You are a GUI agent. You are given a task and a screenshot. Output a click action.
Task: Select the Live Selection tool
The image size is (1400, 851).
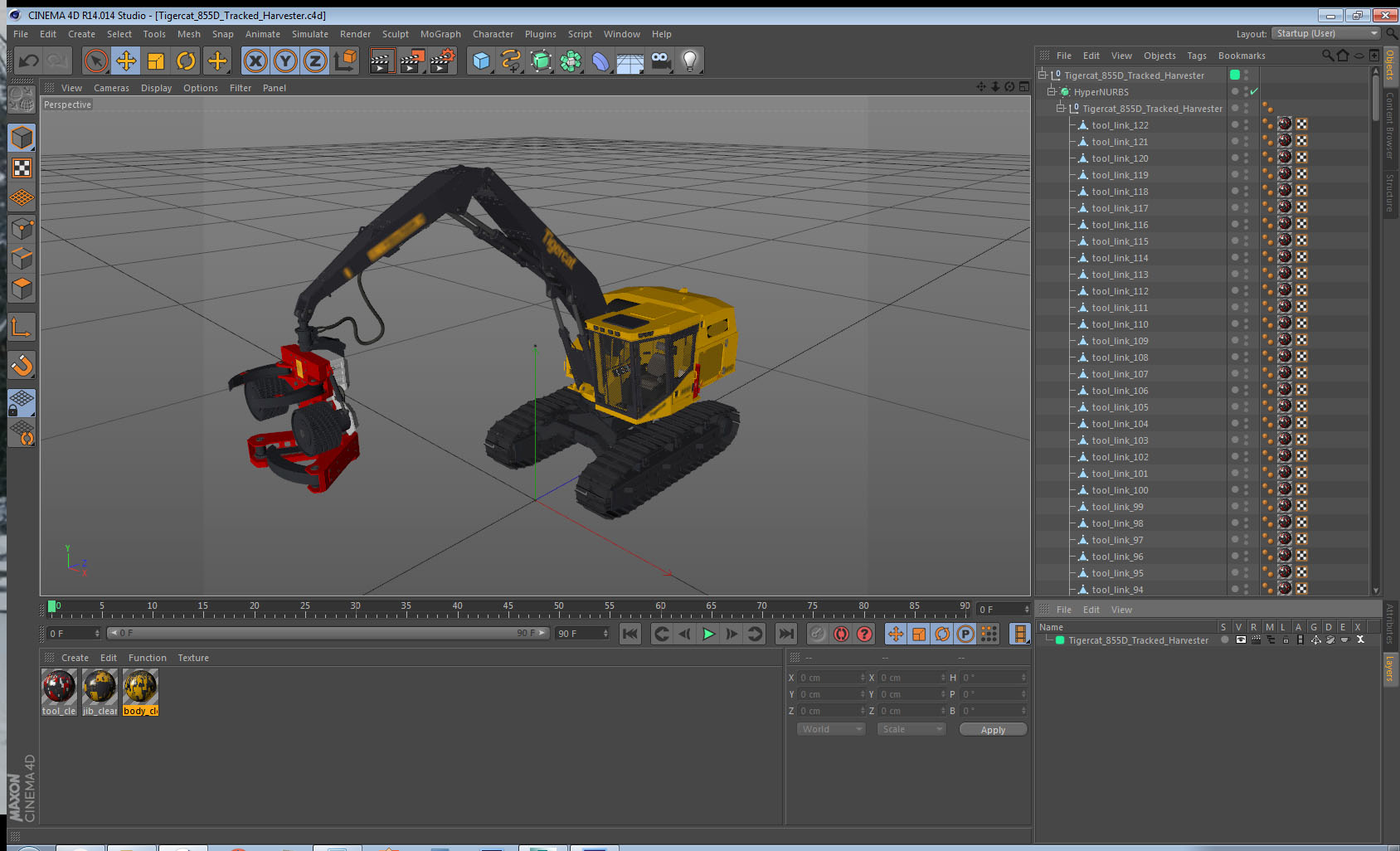[x=96, y=61]
